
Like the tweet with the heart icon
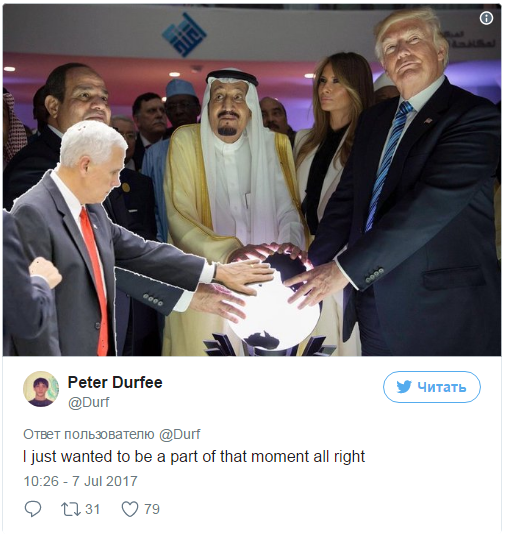[130, 509]
